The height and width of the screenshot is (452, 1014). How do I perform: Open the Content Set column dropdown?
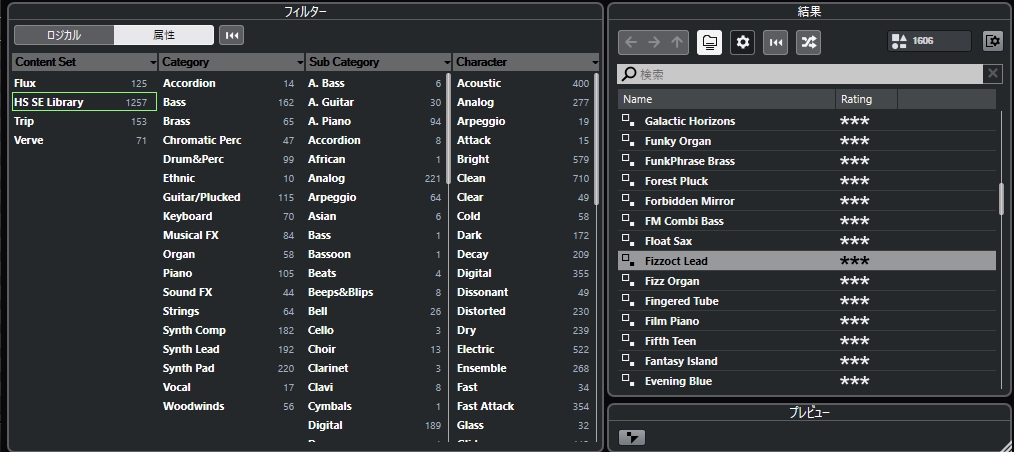coord(152,63)
